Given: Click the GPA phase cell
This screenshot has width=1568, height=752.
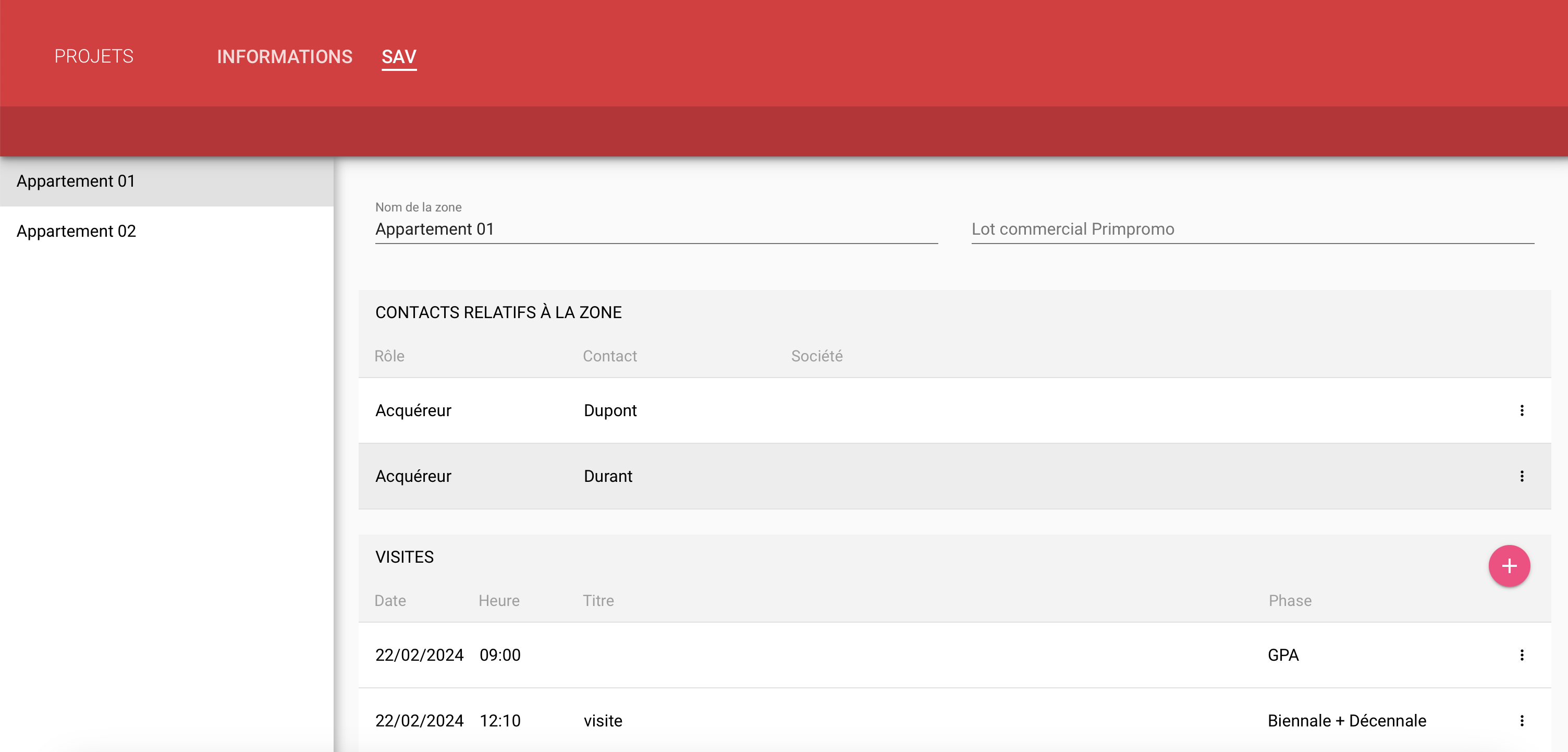Looking at the screenshot, I should (x=1283, y=655).
